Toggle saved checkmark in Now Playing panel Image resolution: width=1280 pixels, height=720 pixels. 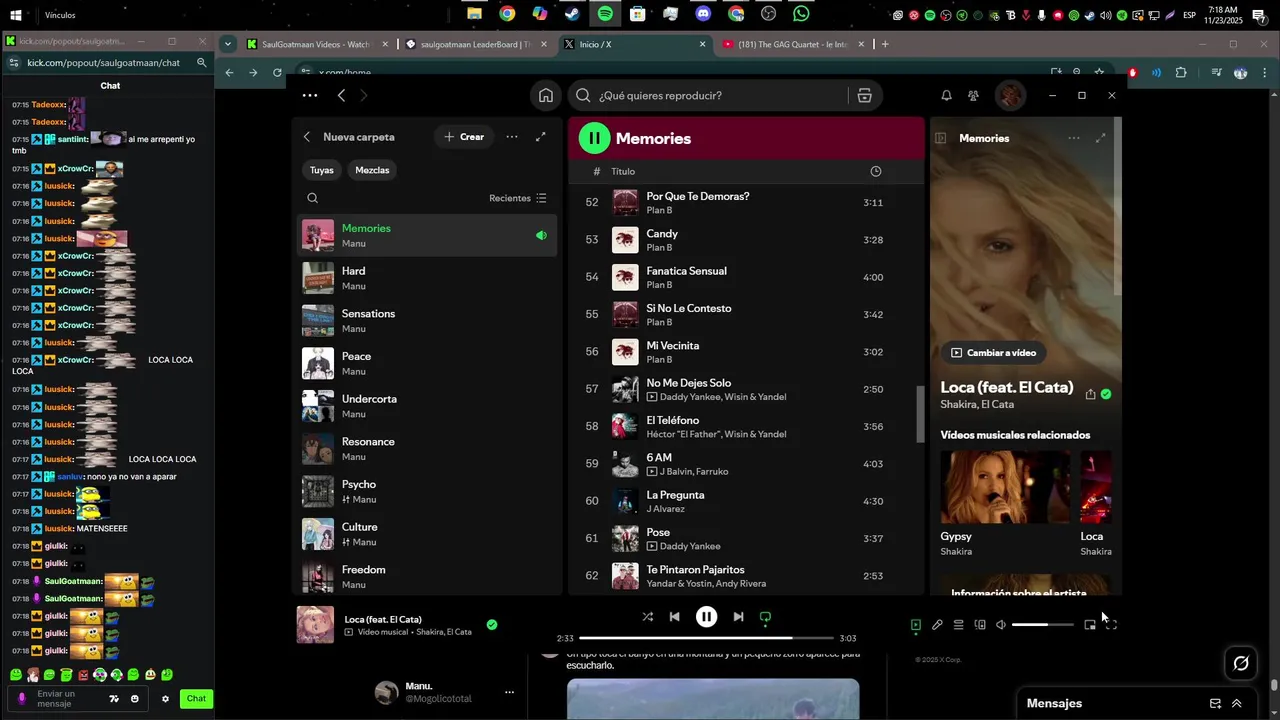[1106, 394]
